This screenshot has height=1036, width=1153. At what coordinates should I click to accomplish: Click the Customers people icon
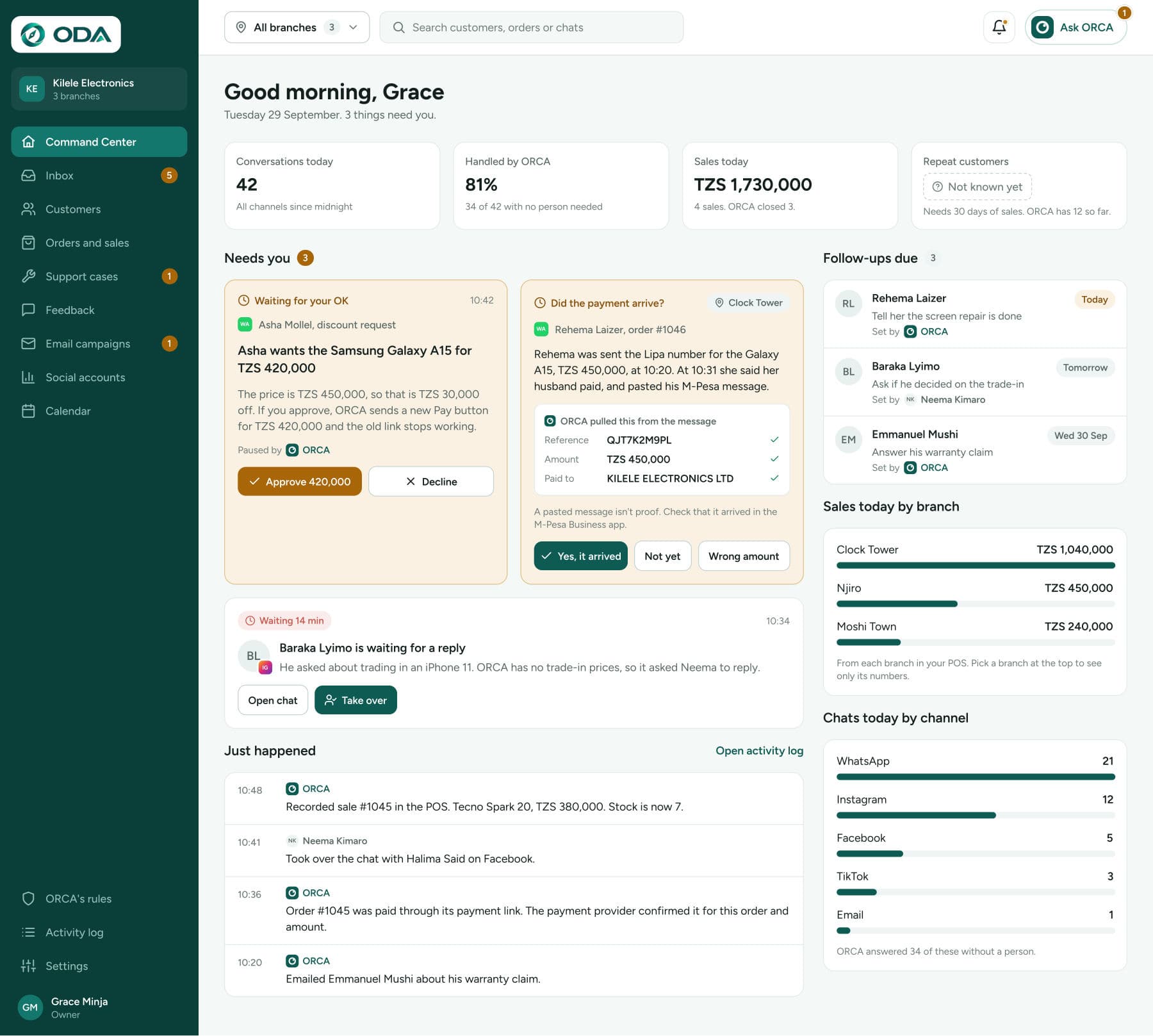(x=28, y=210)
